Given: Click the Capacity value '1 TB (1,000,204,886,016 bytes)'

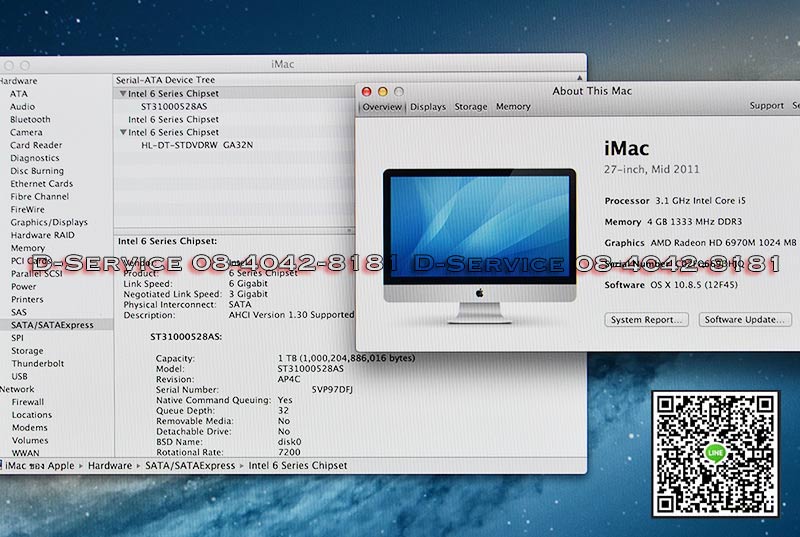Looking at the screenshot, I should (346, 358).
